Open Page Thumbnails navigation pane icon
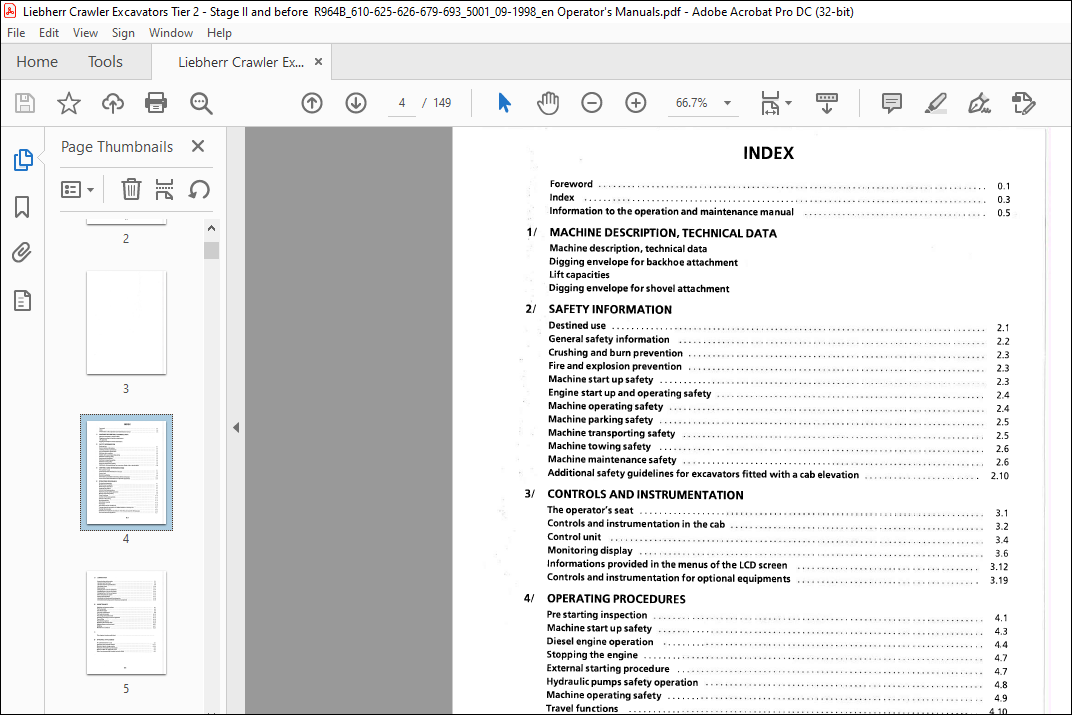Viewport: 1072px width, 715px height. point(23,160)
